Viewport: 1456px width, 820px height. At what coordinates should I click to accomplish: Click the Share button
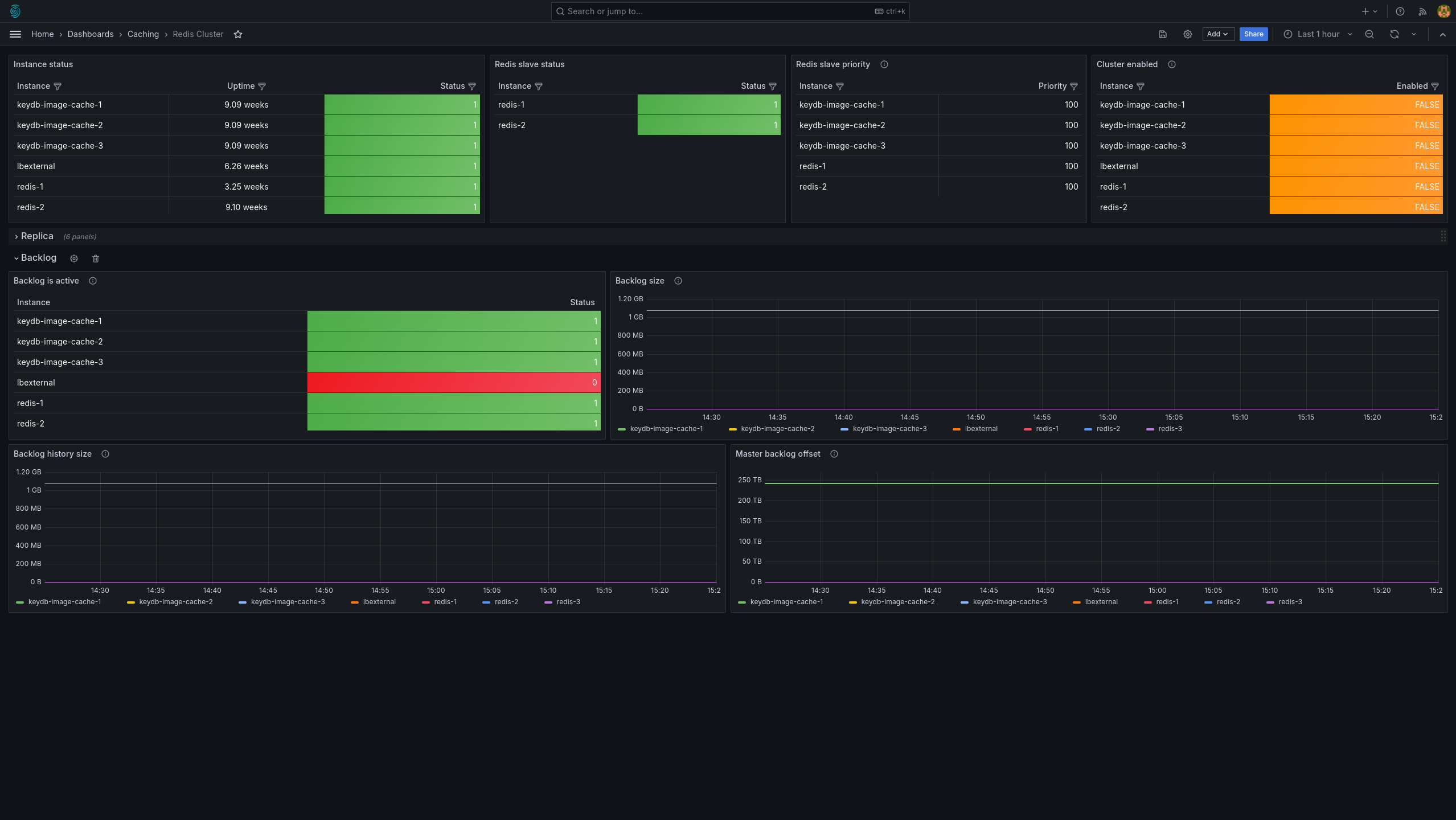pyautogui.click(x=1253, y=34)
